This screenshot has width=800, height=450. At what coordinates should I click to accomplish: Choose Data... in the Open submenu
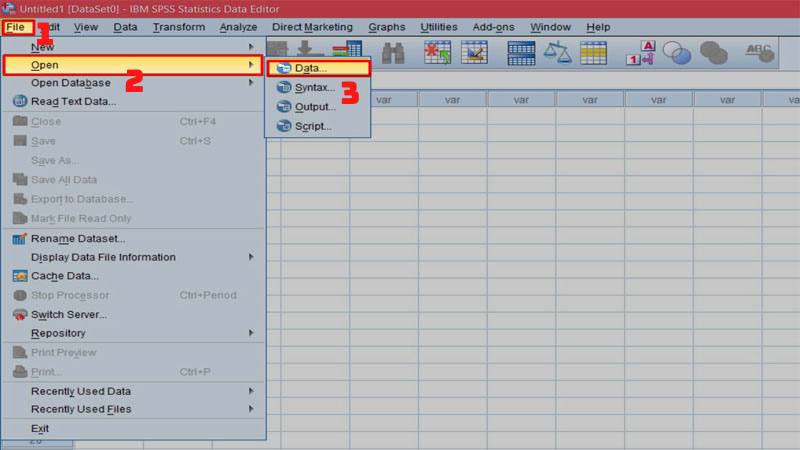[318, 68]
